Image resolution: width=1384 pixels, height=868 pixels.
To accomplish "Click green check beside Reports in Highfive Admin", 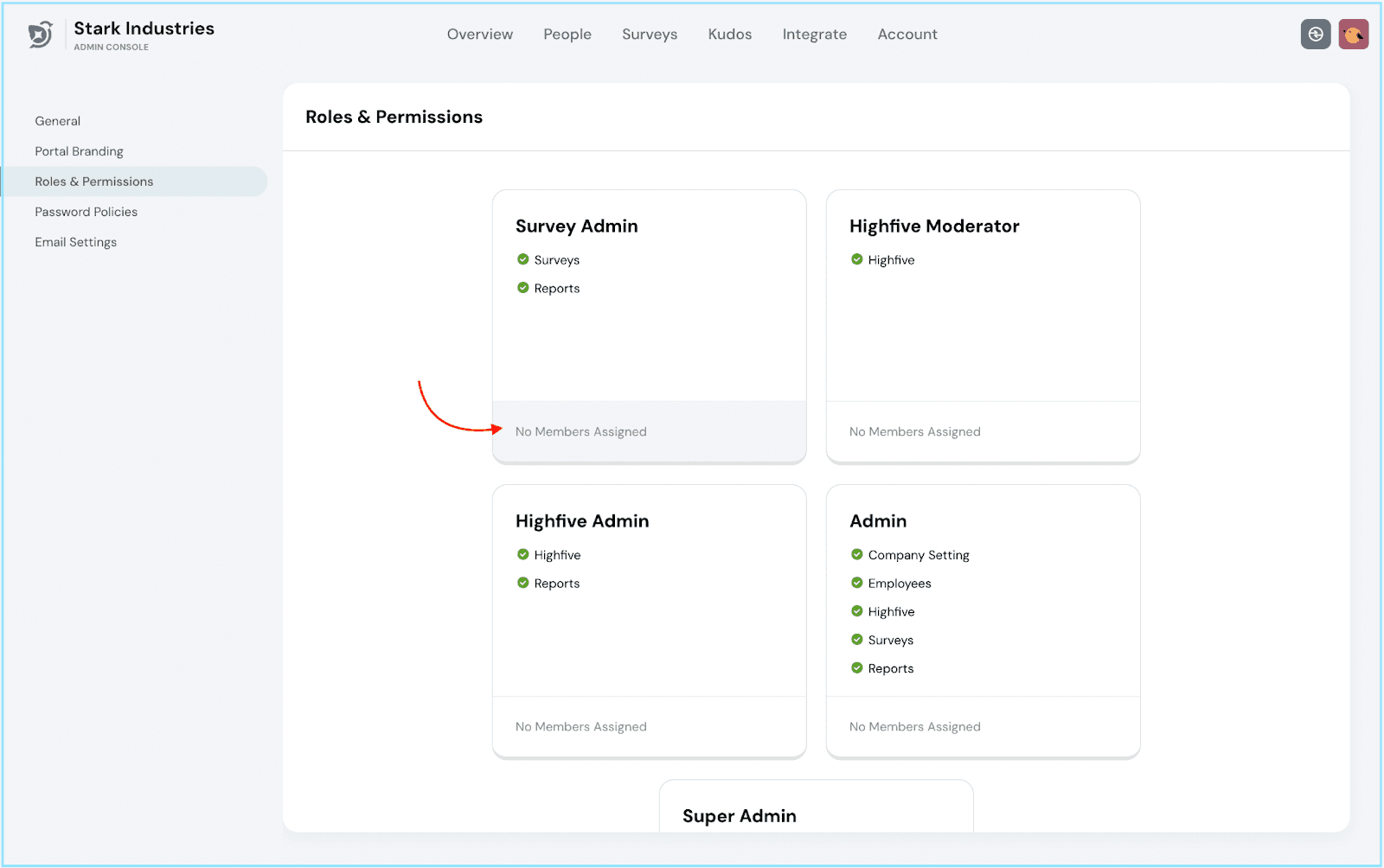I will point(522,583).
